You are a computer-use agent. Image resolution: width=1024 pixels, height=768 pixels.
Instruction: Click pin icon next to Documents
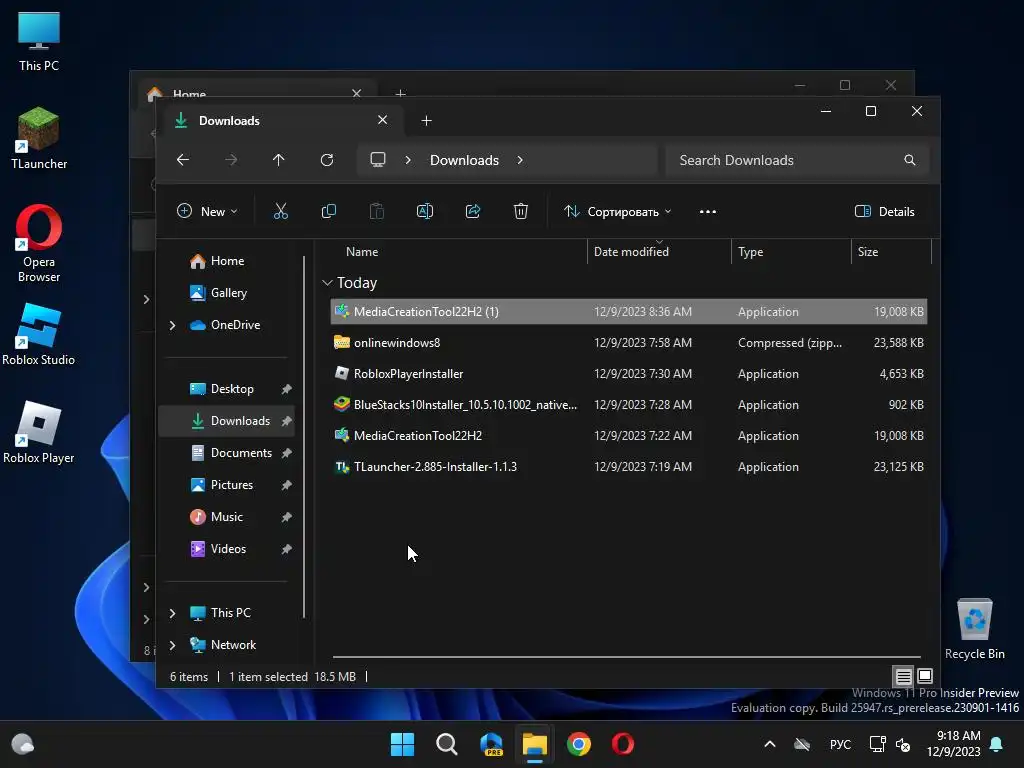[x=286, y=453]
